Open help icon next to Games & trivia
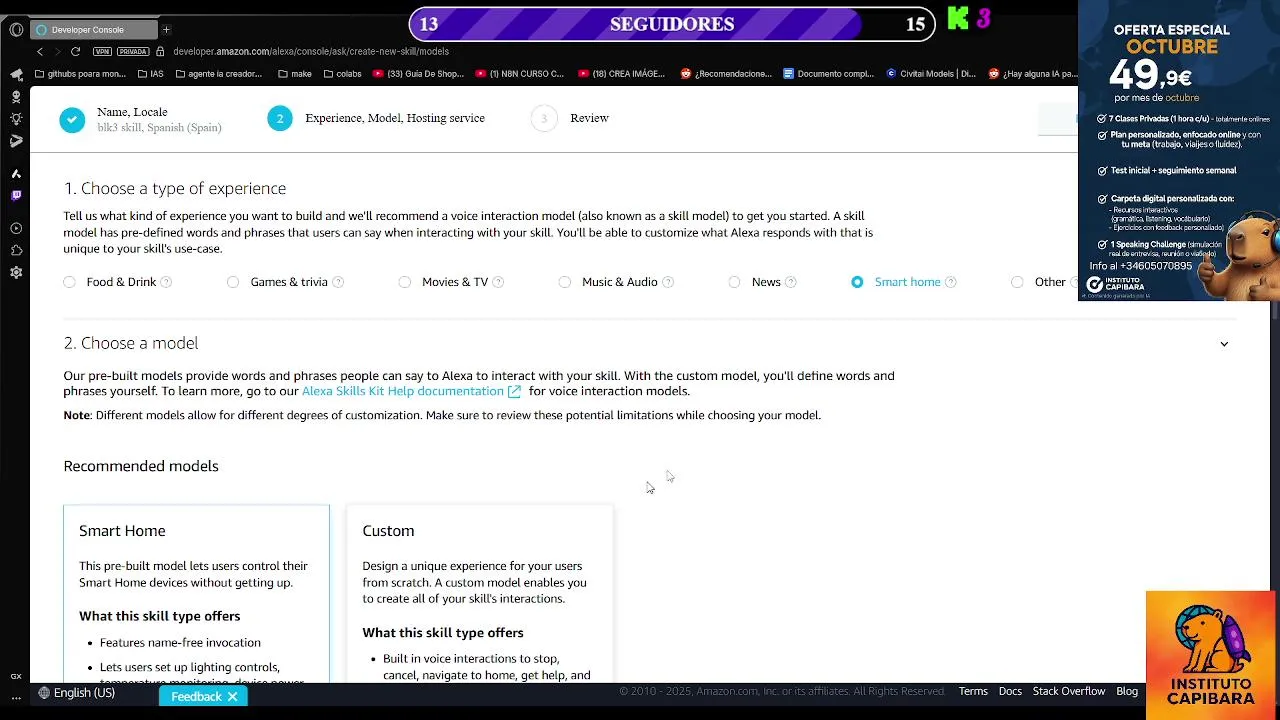The width and height of the screenshot is (1280, 720). click(x=338, y=282)
